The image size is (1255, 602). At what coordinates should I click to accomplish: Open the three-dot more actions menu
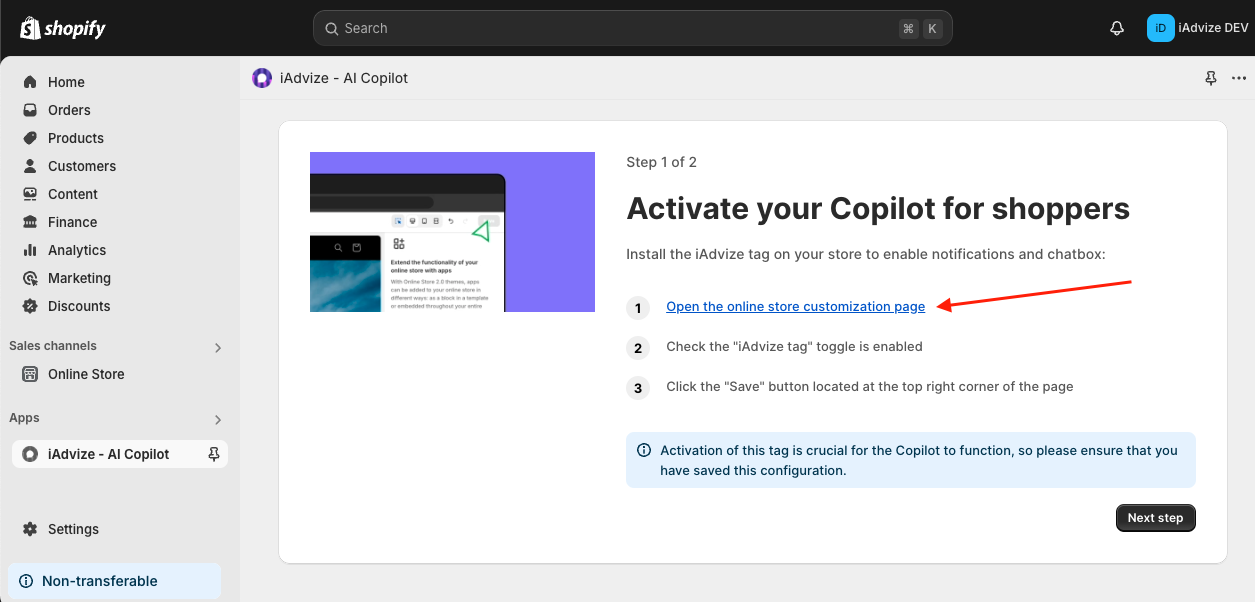1240,78
